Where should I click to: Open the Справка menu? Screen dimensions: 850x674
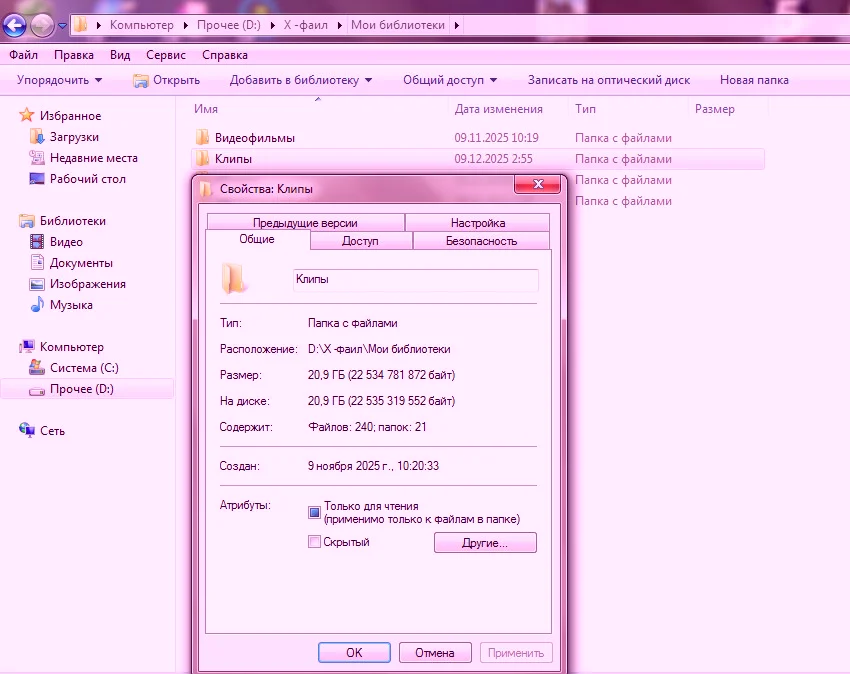click(x=225, y=55)
